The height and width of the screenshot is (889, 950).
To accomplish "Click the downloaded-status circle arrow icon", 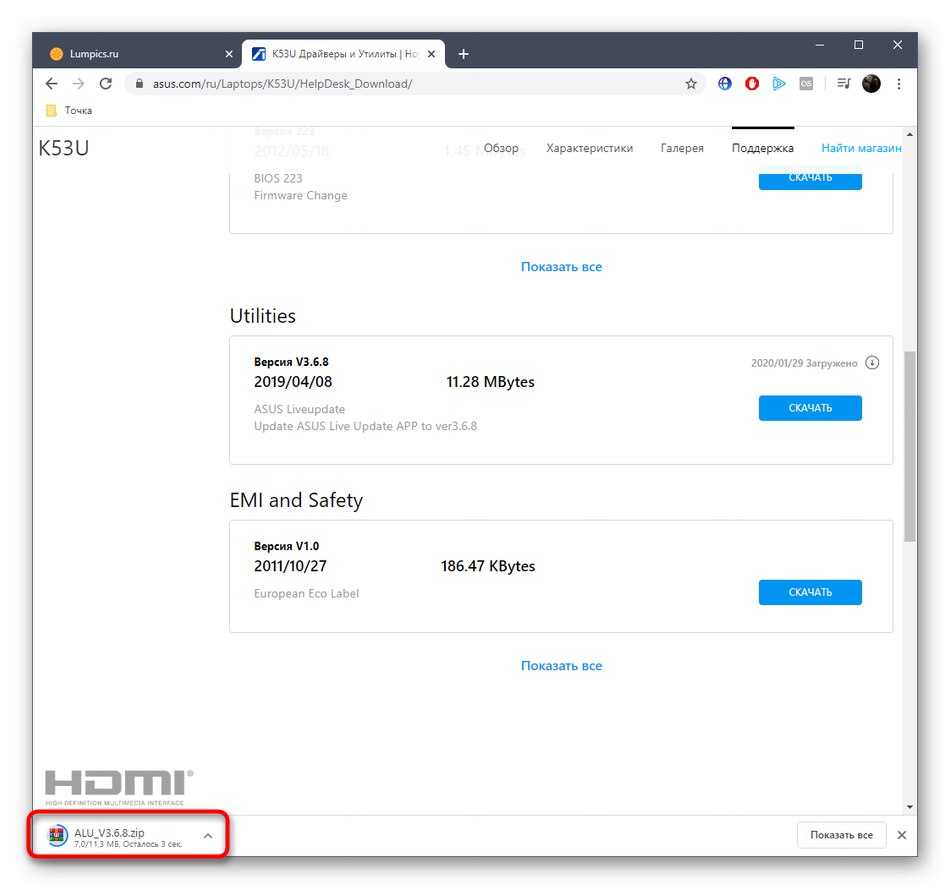I will click(872, 362).
